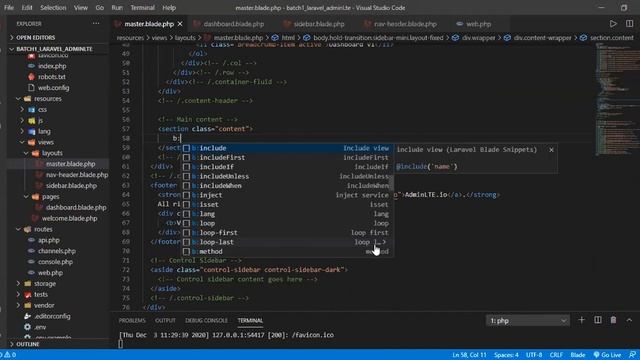
Task: Expand the tests folder
Action: click(x=40, y=294)
